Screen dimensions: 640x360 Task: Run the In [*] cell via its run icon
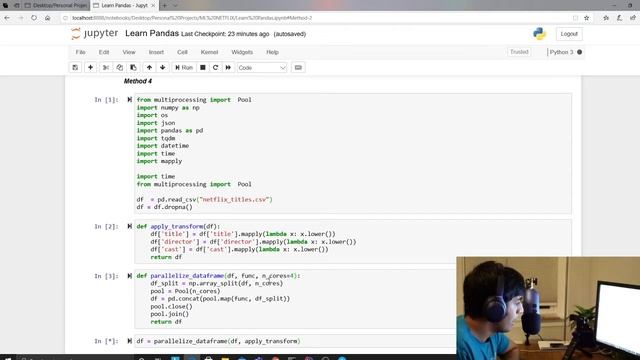click(x=129, y=341)
